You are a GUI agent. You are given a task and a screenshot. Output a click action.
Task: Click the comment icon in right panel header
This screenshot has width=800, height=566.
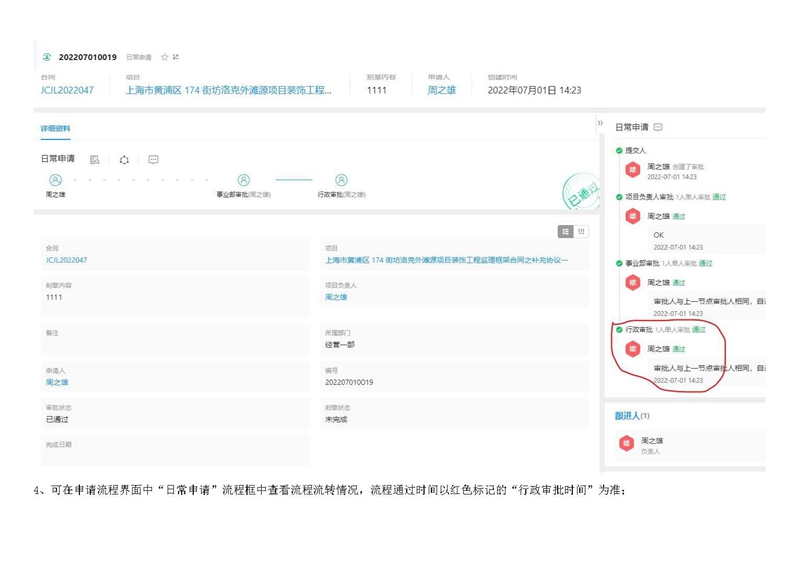pyautogui.click(x=658, y=128)
